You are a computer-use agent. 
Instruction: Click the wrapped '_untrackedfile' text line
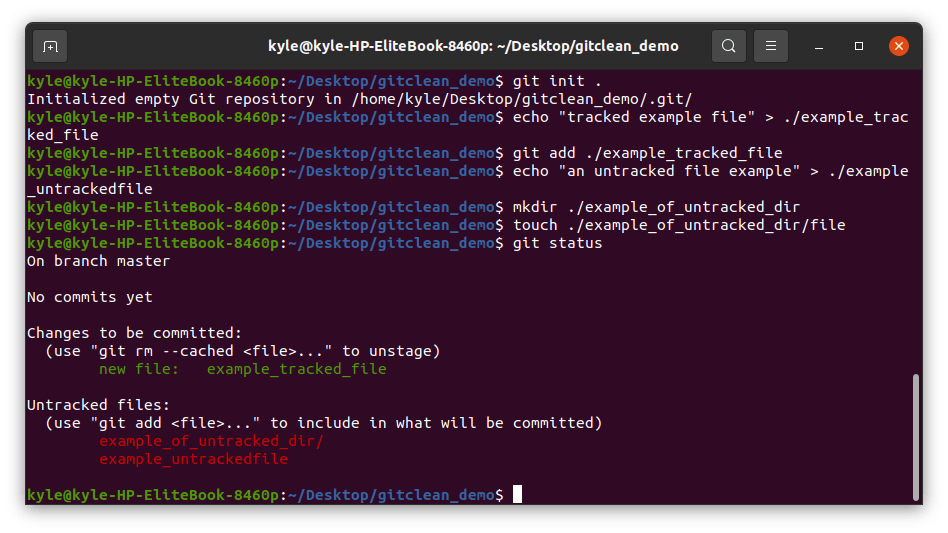(89, 189)
